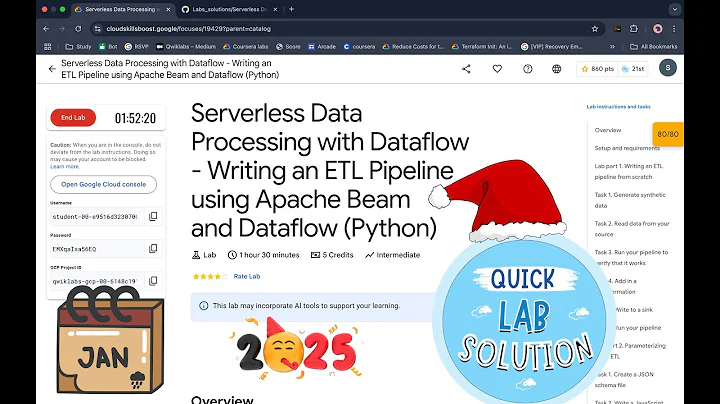
Task: Open the Score bookmark
Action: coord(288,46)
